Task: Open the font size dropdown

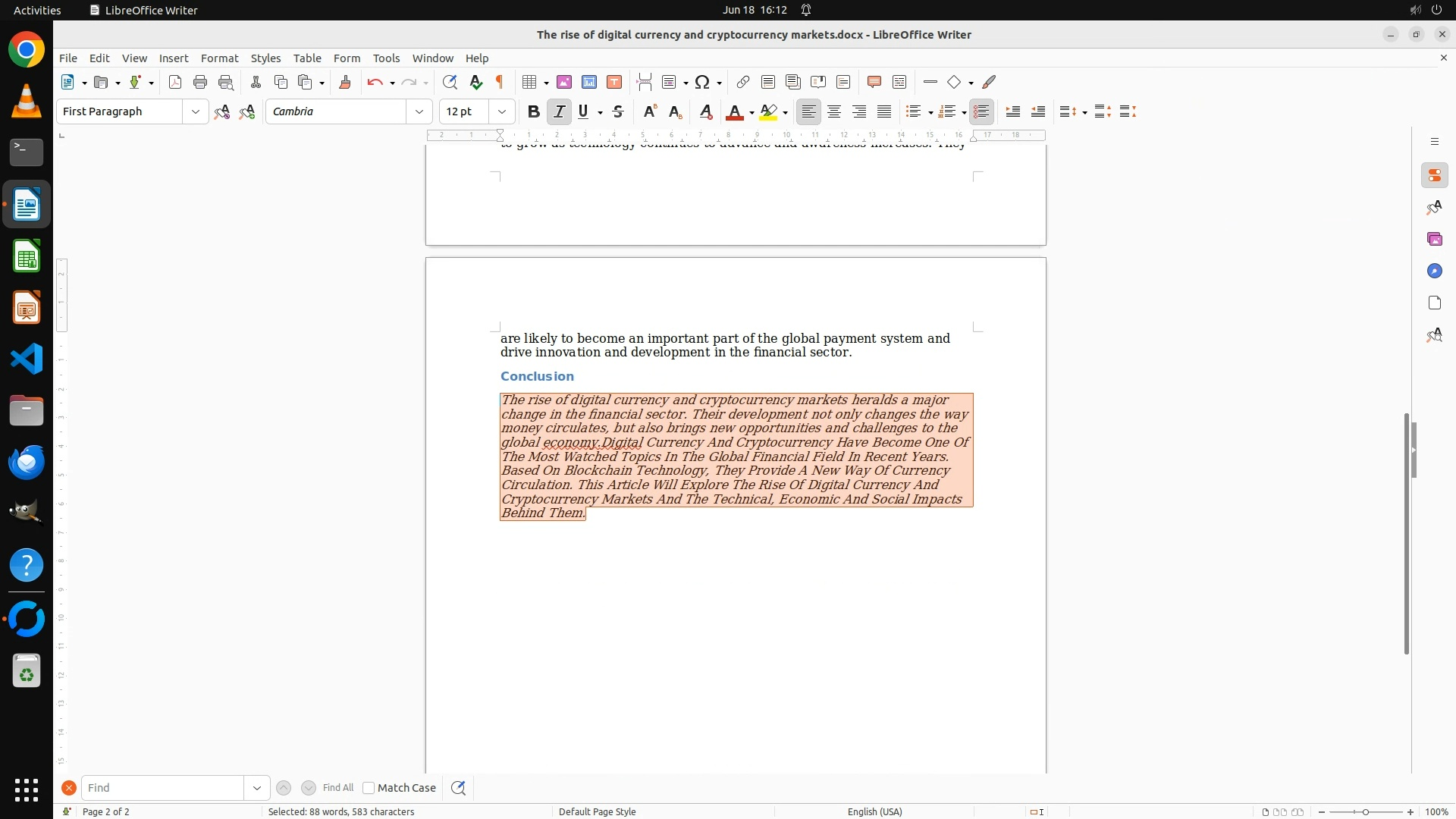Action: (502, 111)
